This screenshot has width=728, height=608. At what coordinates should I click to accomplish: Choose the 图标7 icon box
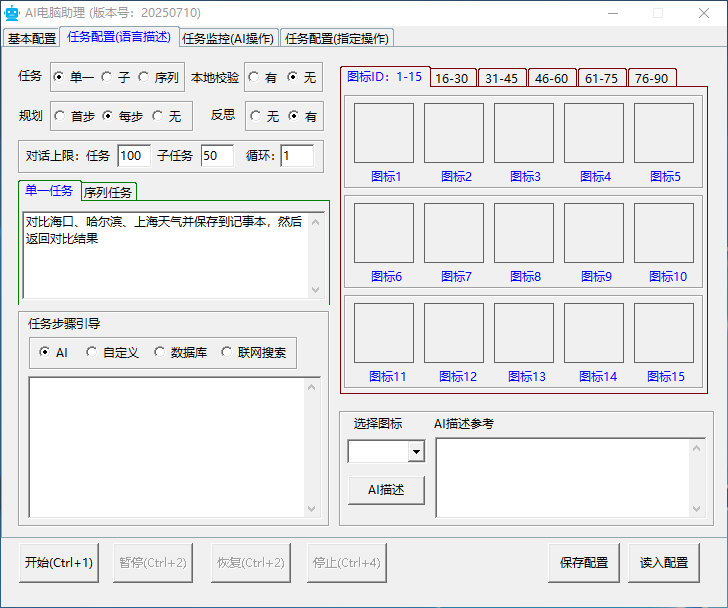[x=454, y=233]
